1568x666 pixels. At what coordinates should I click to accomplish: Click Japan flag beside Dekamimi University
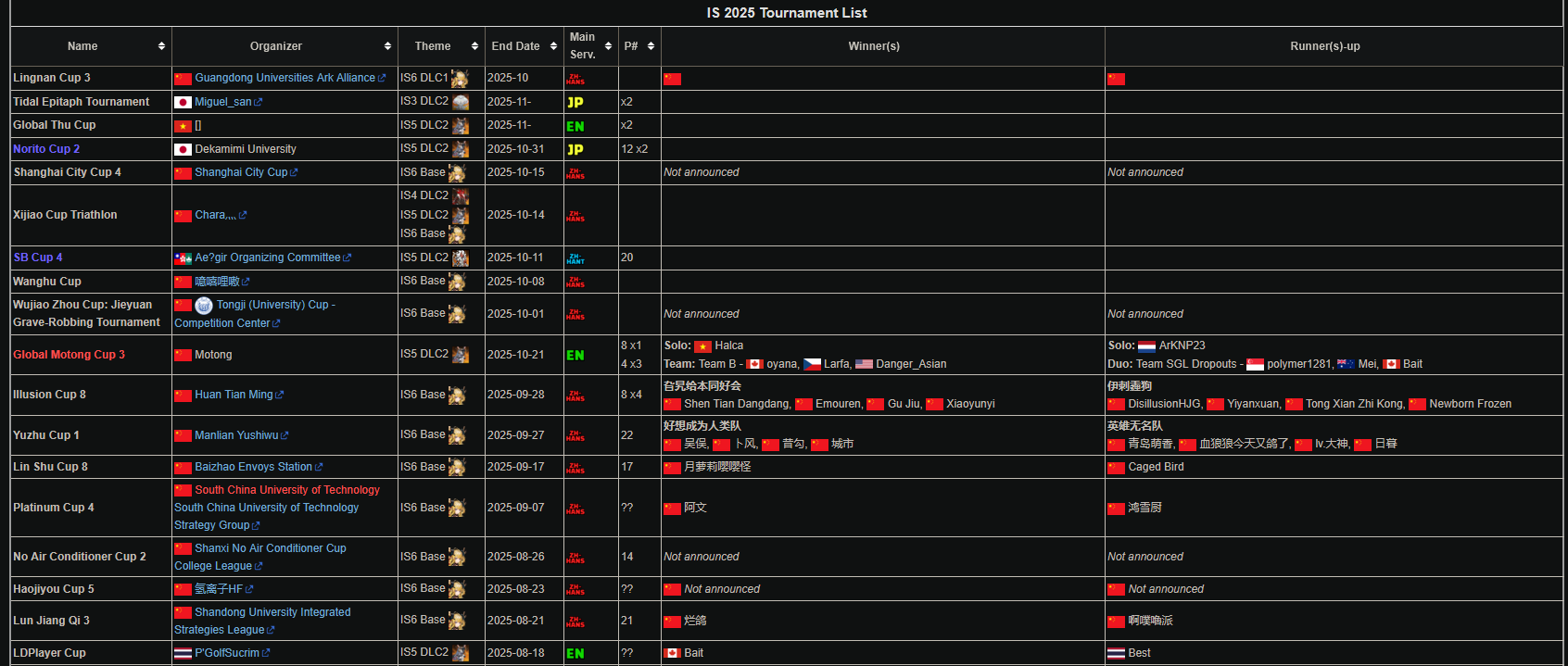[183, 149]
